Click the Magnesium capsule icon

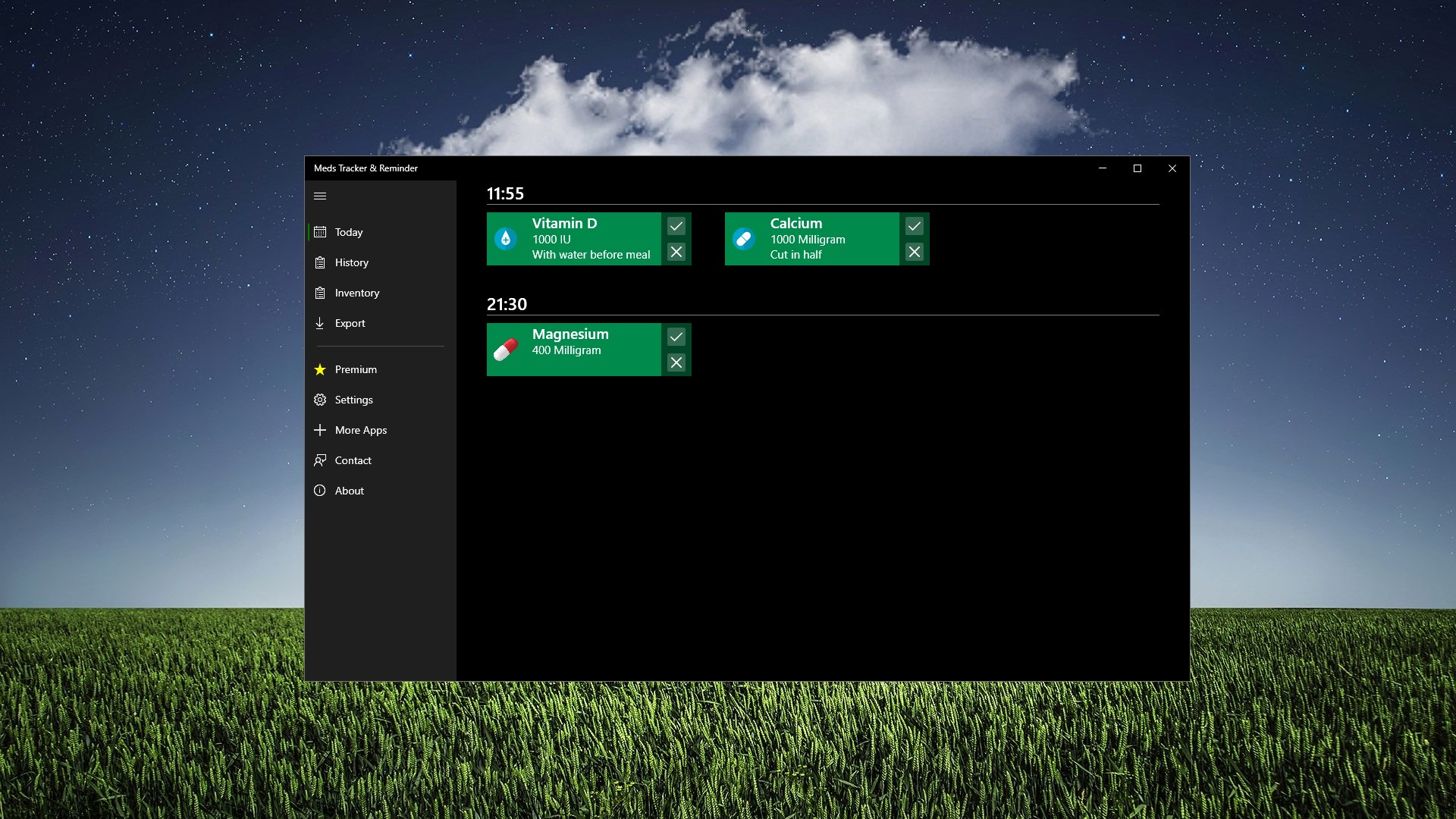click(x=506, y=350)
